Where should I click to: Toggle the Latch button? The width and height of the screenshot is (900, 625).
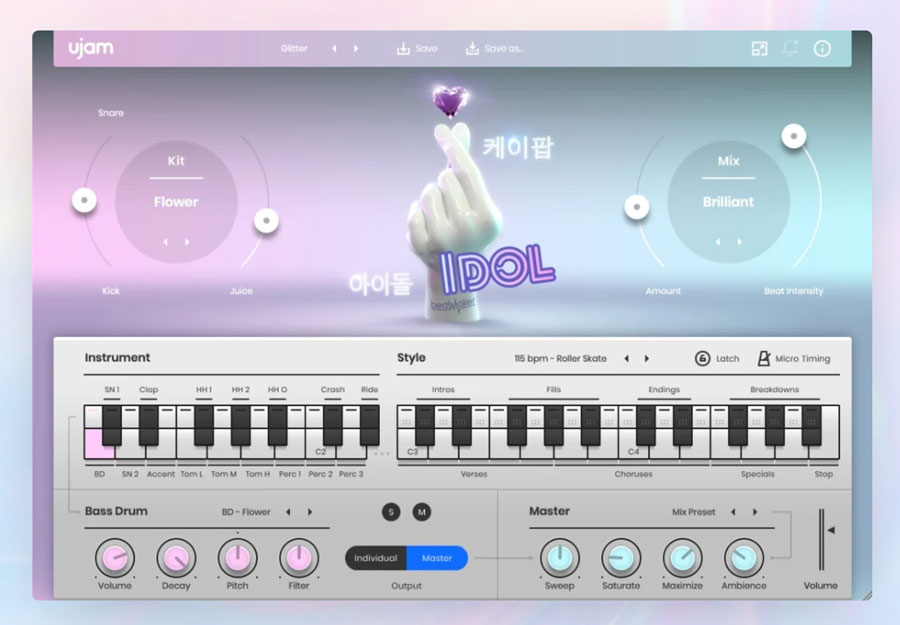point(717,359)
